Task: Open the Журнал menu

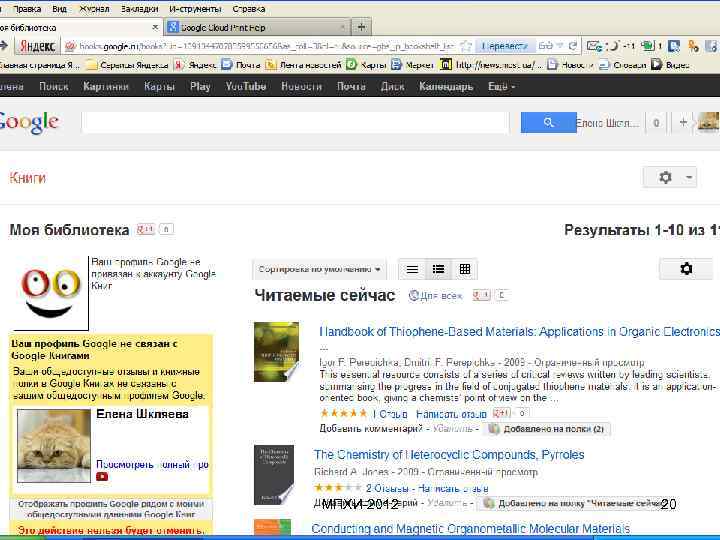Action: tap(94, 9)
